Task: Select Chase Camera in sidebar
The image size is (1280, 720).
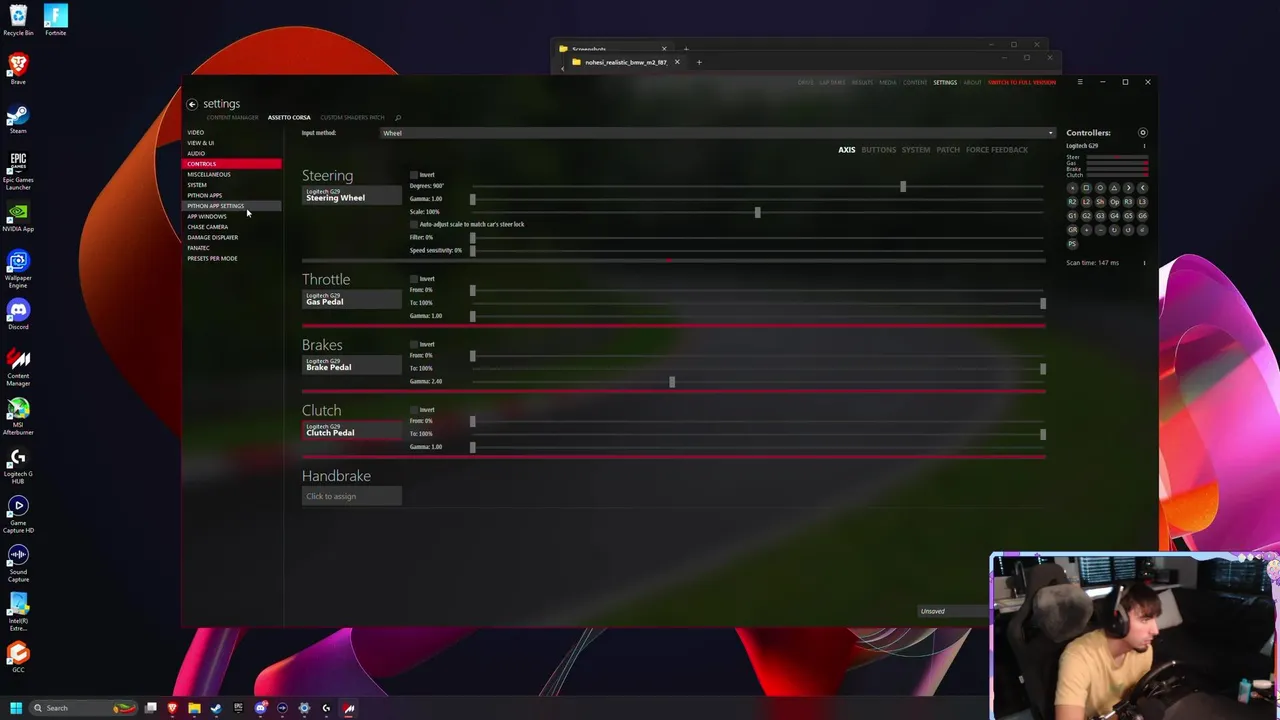Action: pos(232,227)
